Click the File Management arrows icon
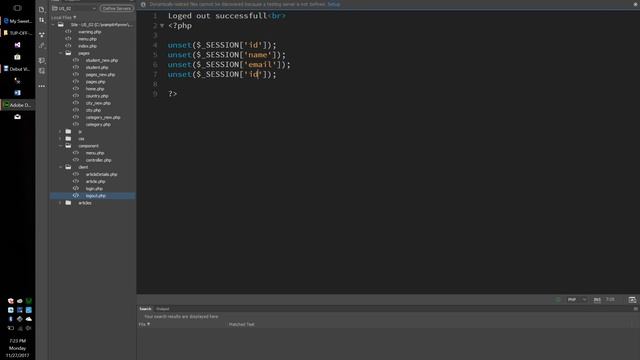 [x=42, y=20]
